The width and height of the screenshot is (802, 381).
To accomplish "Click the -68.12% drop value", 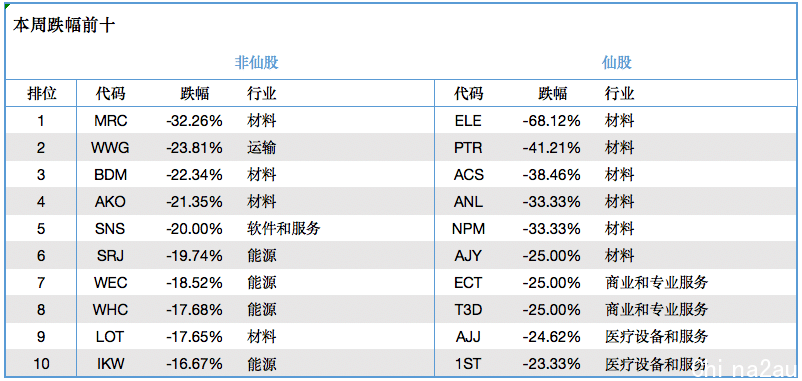I will click(x=551, y=121).
